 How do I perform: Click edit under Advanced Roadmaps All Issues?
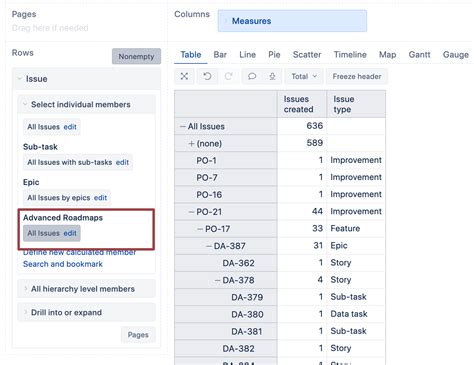point(70,233)
